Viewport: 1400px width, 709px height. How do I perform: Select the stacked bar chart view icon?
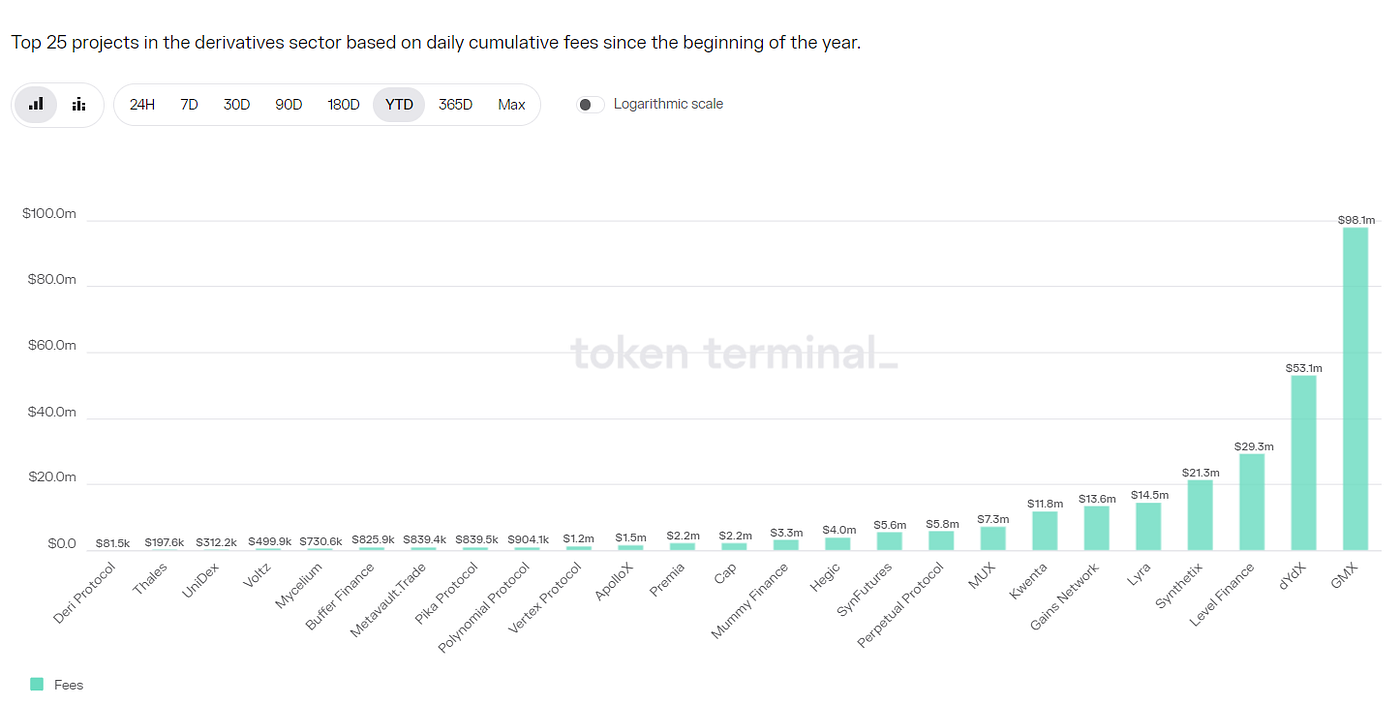tap(35, 104)
